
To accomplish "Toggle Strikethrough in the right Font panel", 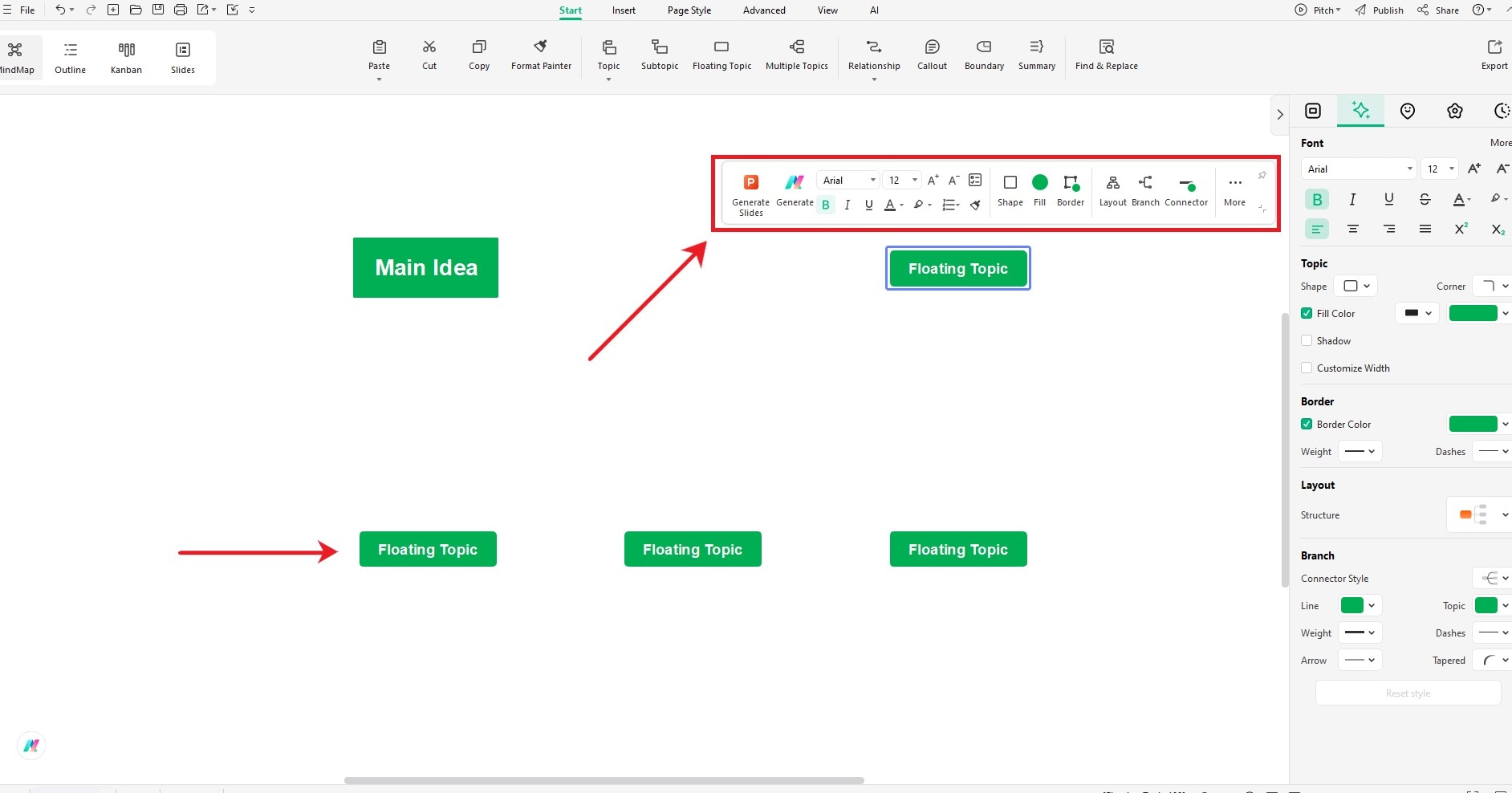I will coord(1425,199).
